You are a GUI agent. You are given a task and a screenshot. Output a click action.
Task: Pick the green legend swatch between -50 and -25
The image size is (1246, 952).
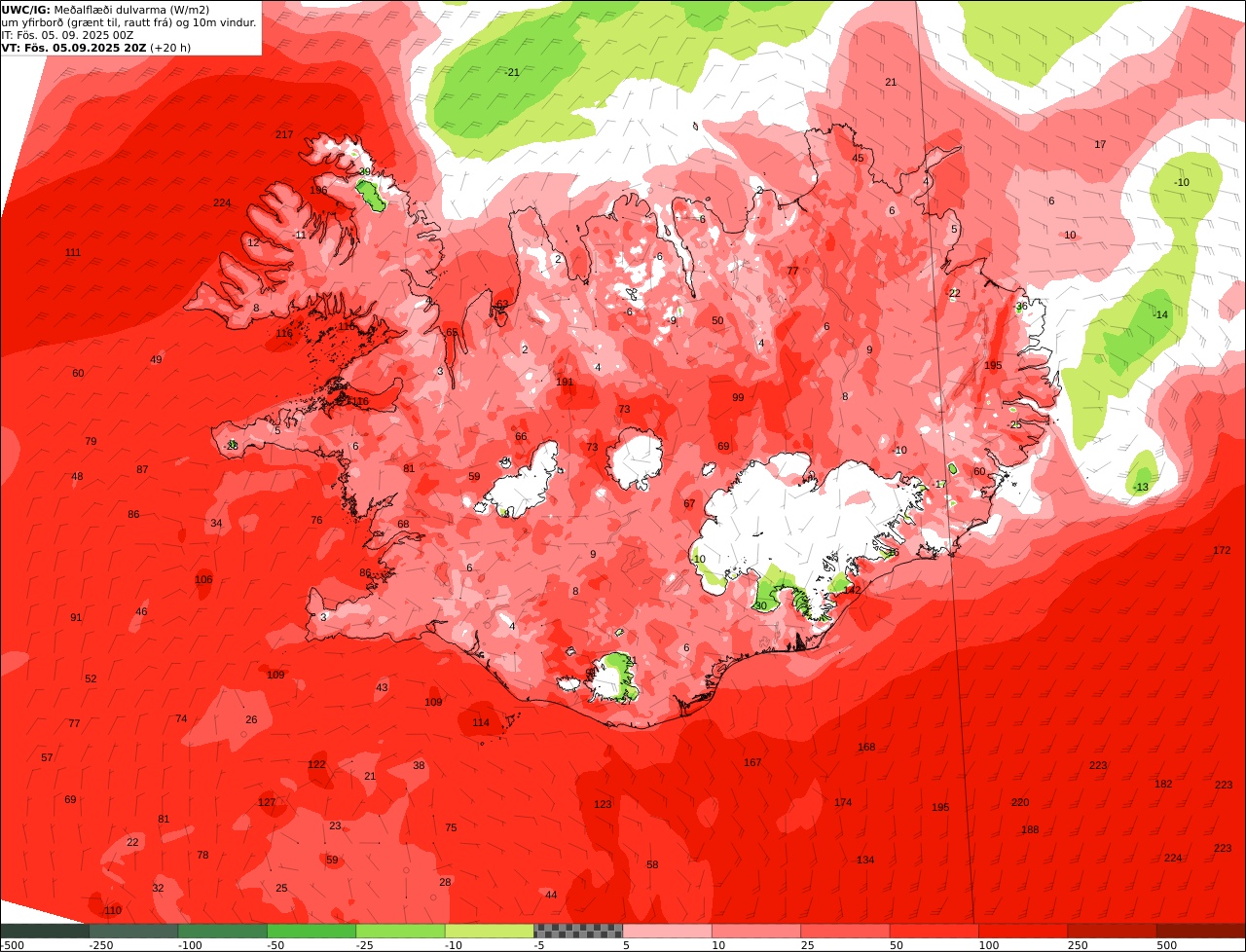(x=311, y=931)
